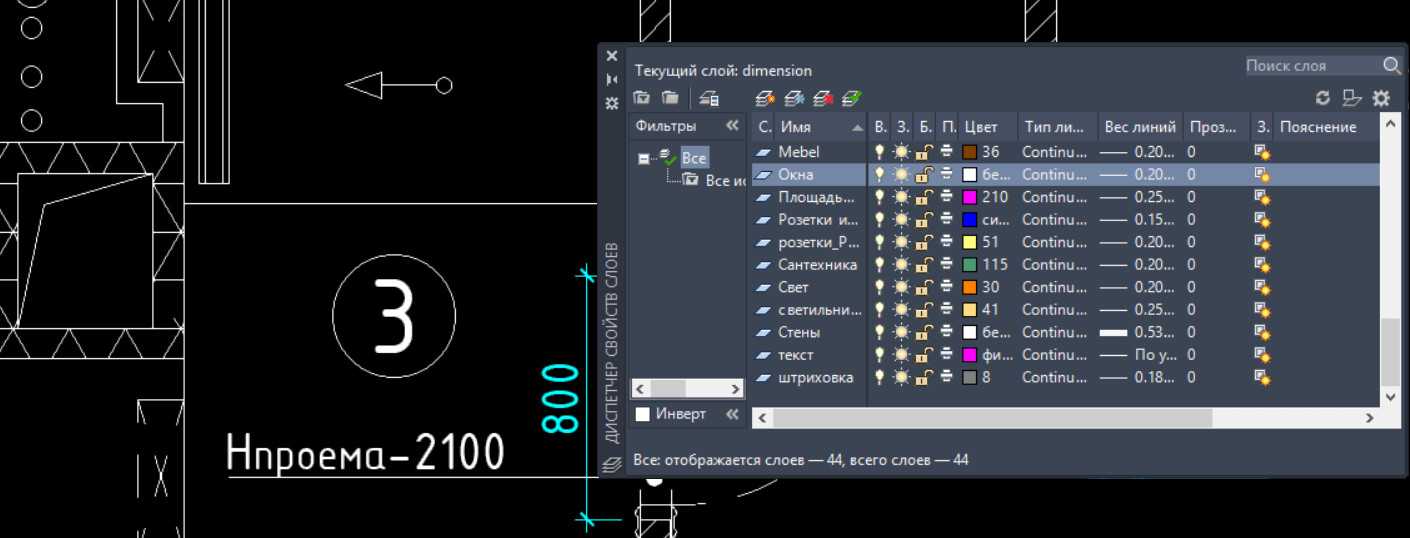The height and width of the screenshot is (538, 1410).
Task: Open lineweight По у... of текст layer
Action: [1138, 355]
